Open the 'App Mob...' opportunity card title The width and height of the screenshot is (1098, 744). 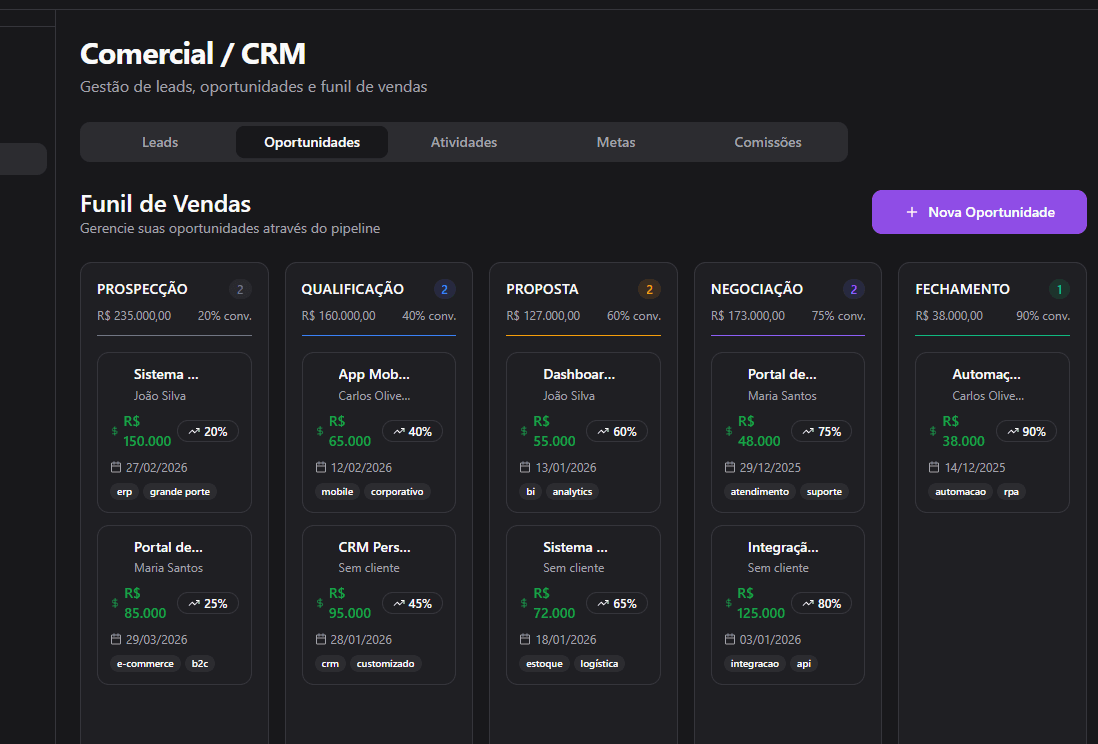coord(374,374)
